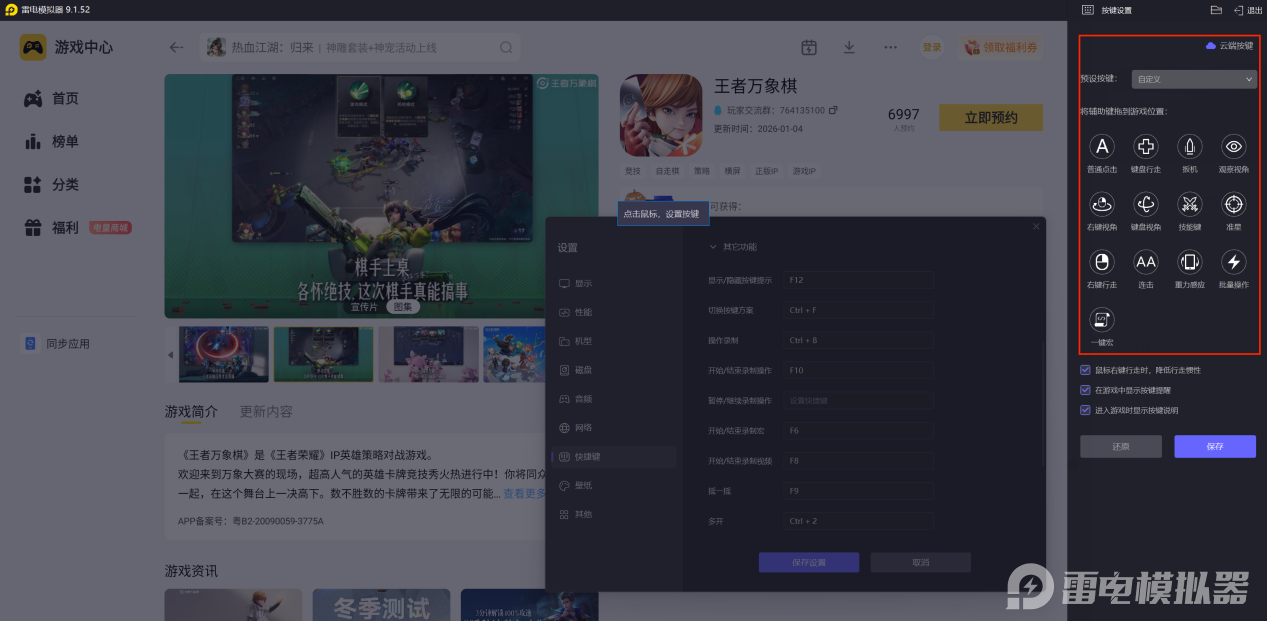
Task: Select the 图集 gallery toggle
Action: (402, 307)
